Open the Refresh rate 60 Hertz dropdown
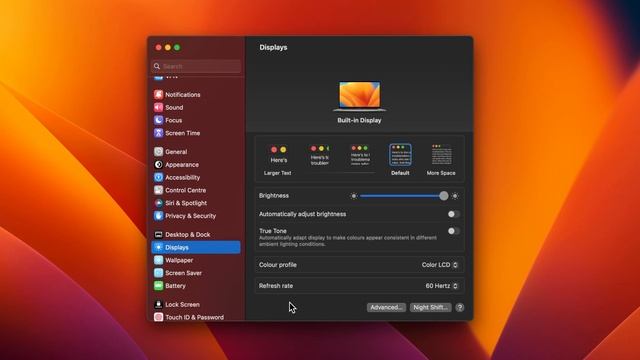 (x=442, y=286)
